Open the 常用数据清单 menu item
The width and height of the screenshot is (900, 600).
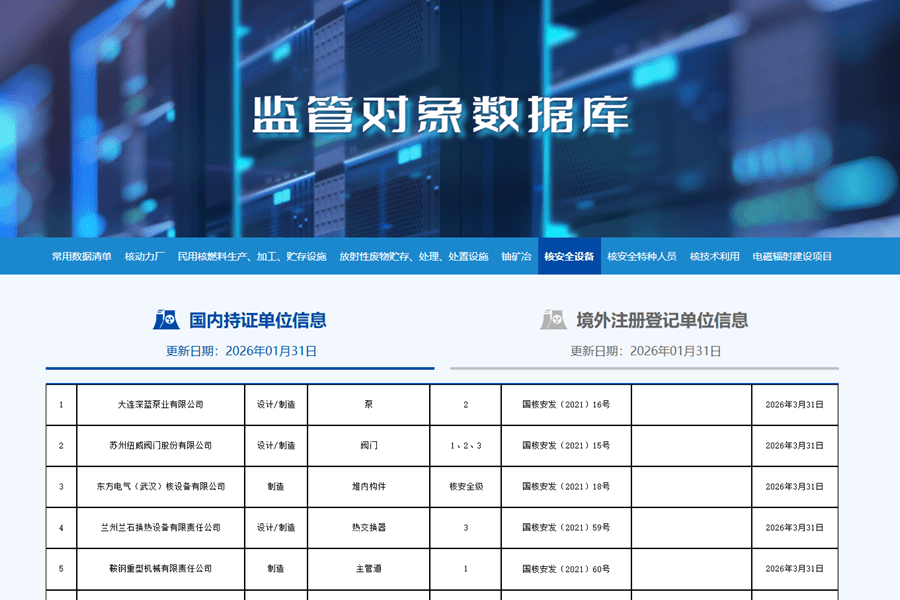[82, 257]
